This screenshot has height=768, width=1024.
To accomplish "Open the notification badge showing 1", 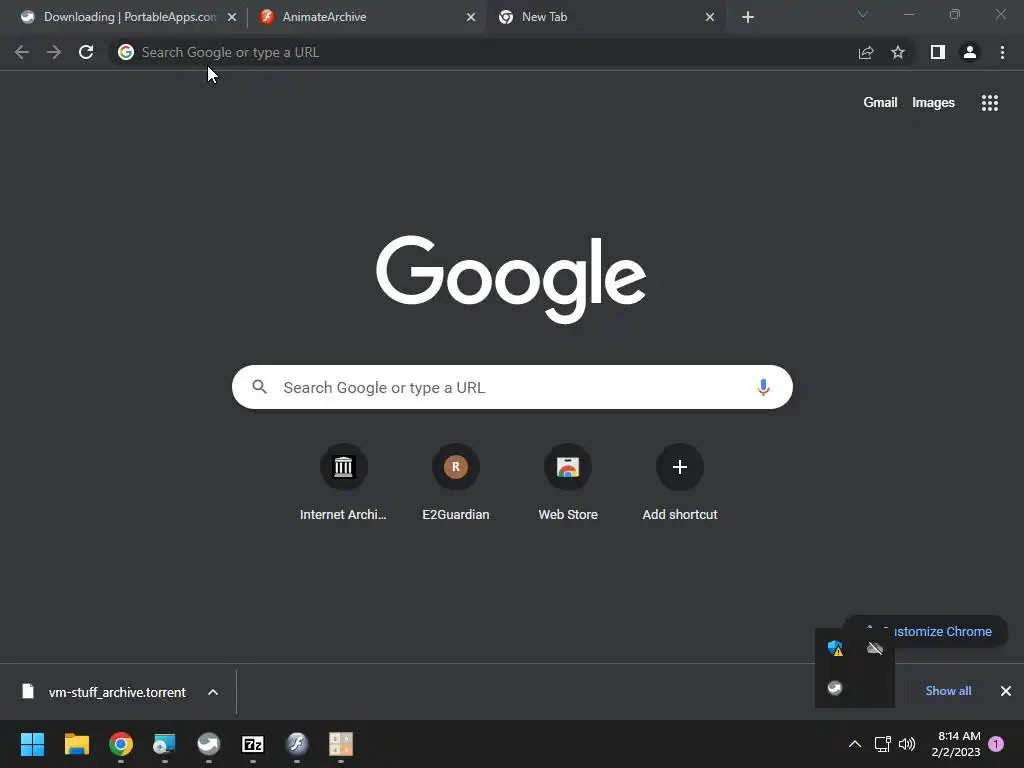I will (x=996, y=744).
